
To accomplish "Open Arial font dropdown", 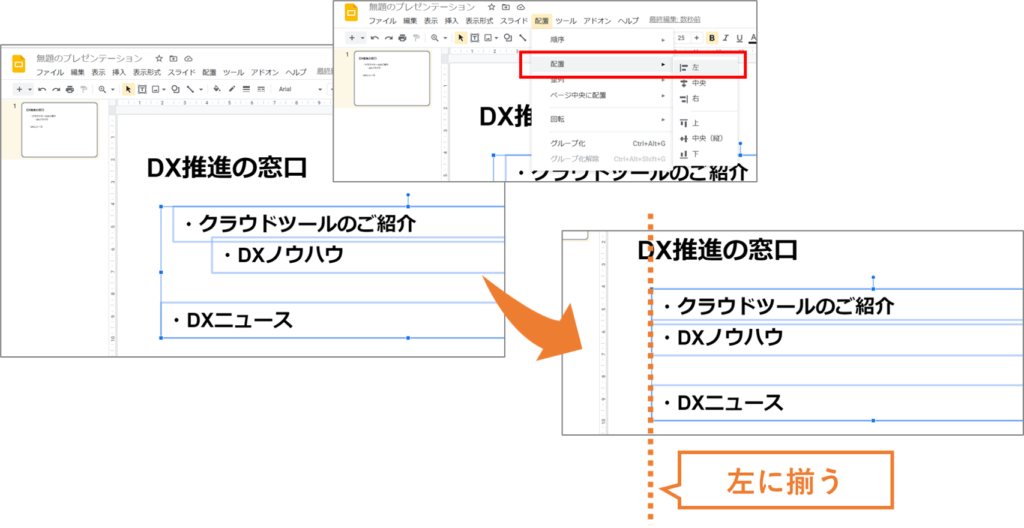I will [x=300, y=89].
